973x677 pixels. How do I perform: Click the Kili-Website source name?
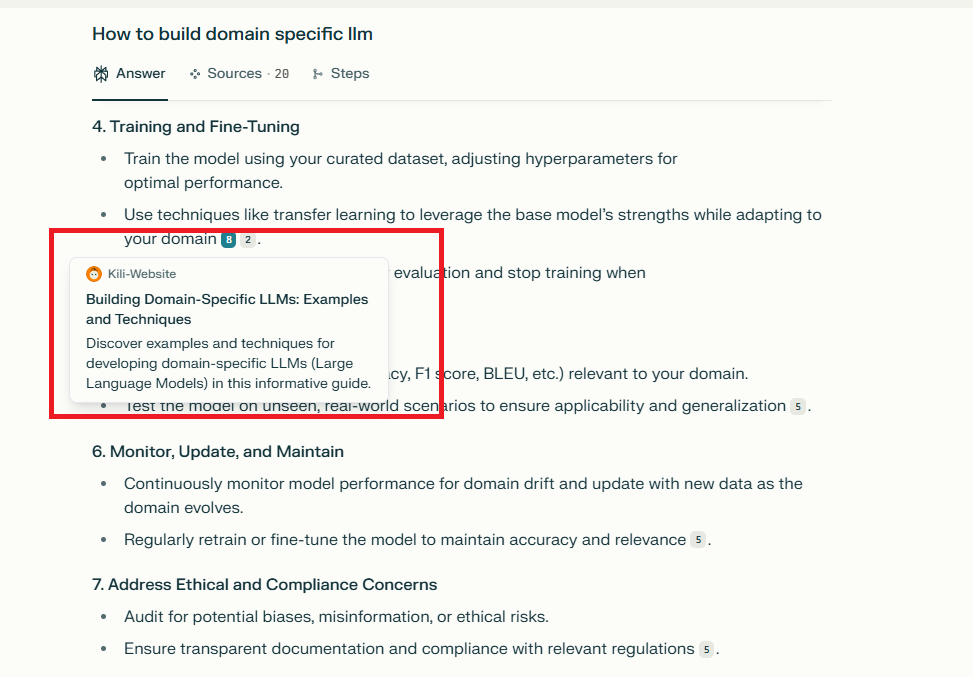pos(142,274)
